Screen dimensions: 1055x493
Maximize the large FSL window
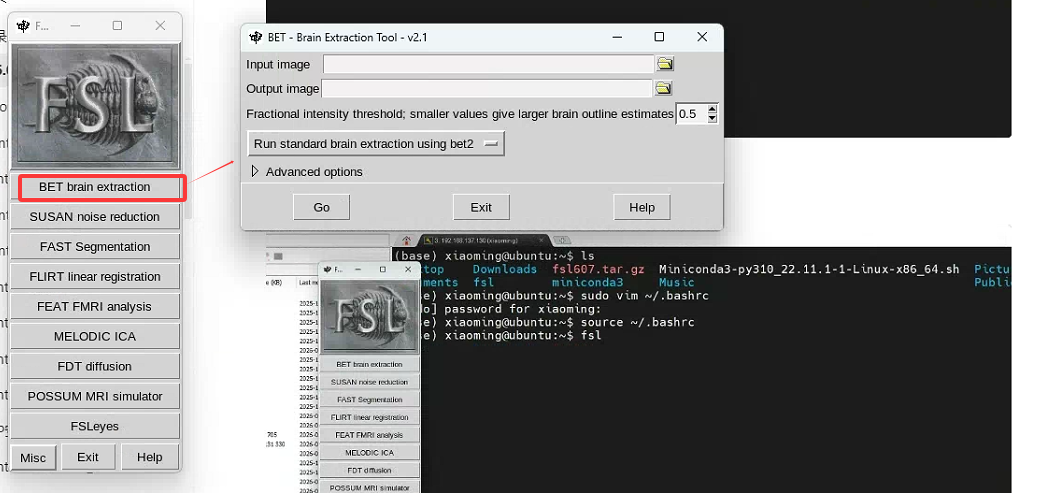point(117,26)
